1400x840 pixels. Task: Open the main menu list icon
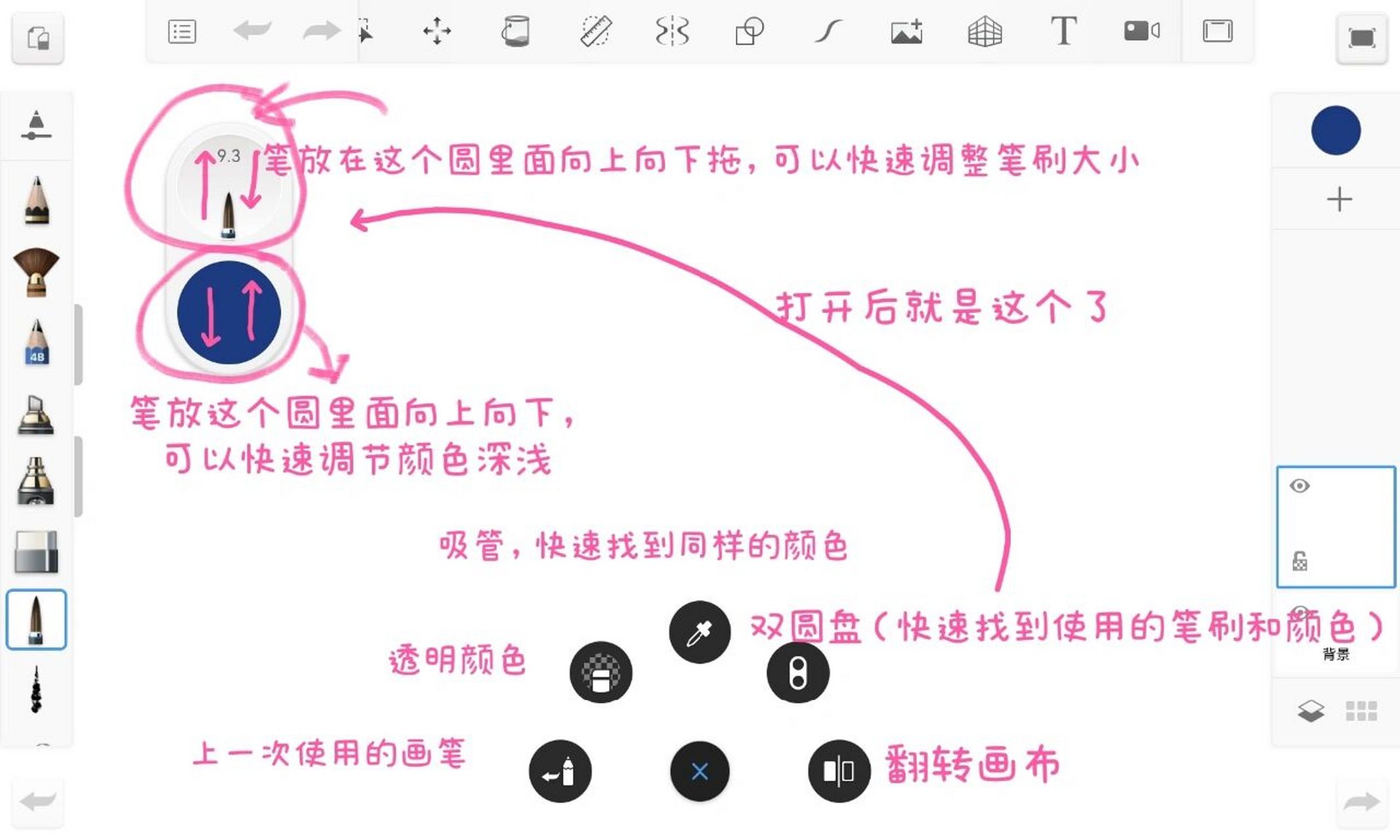click(x=182, y=30)
